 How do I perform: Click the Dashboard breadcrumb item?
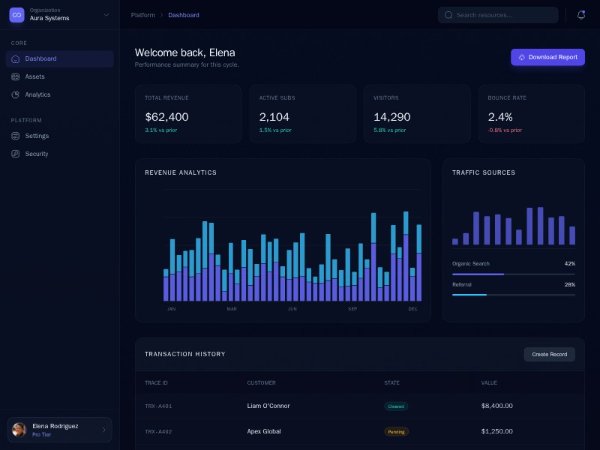pyautogui.click(x=183, y=15)
